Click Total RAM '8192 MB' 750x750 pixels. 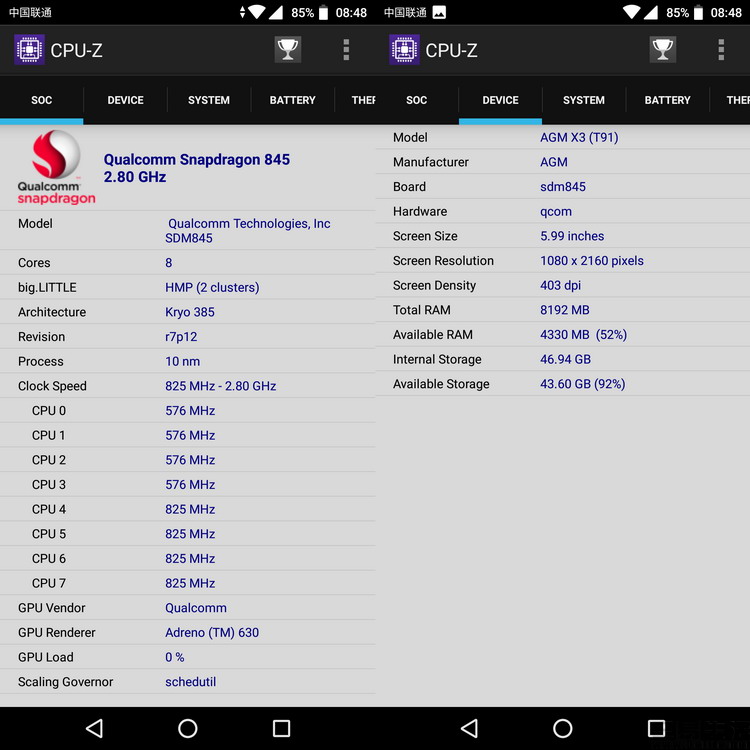point(565,310)
